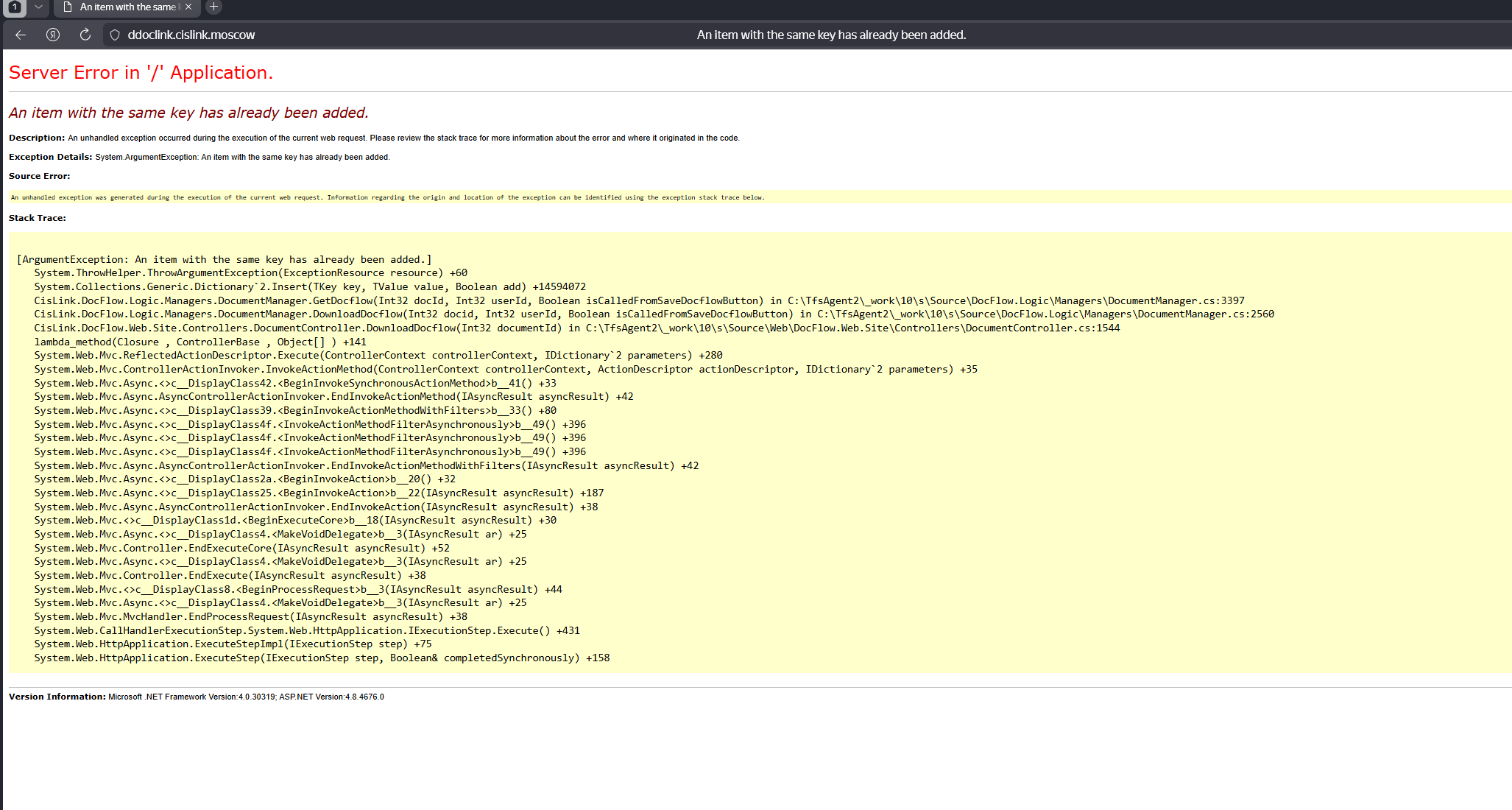Open a new tab with plus button
This screenshot has height=810, width=1512.
[x=213, y=7]
